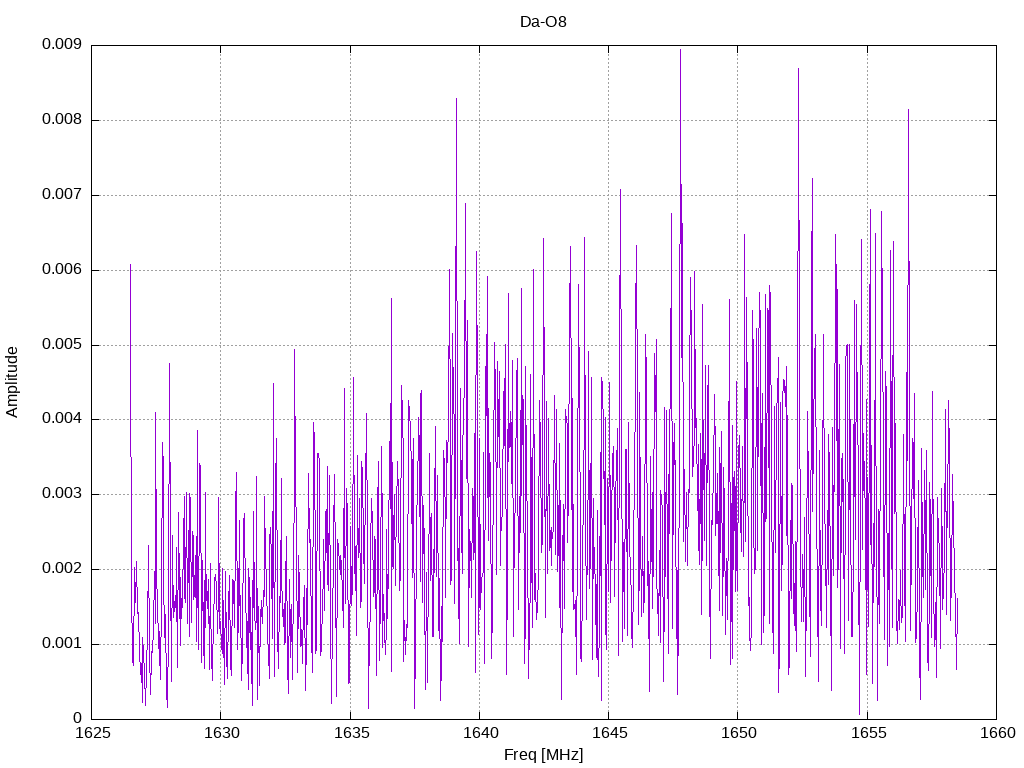This screenshot has height=768, width=1024.
Task: Click x-axis tick label 1635
Action: (351, 733)
